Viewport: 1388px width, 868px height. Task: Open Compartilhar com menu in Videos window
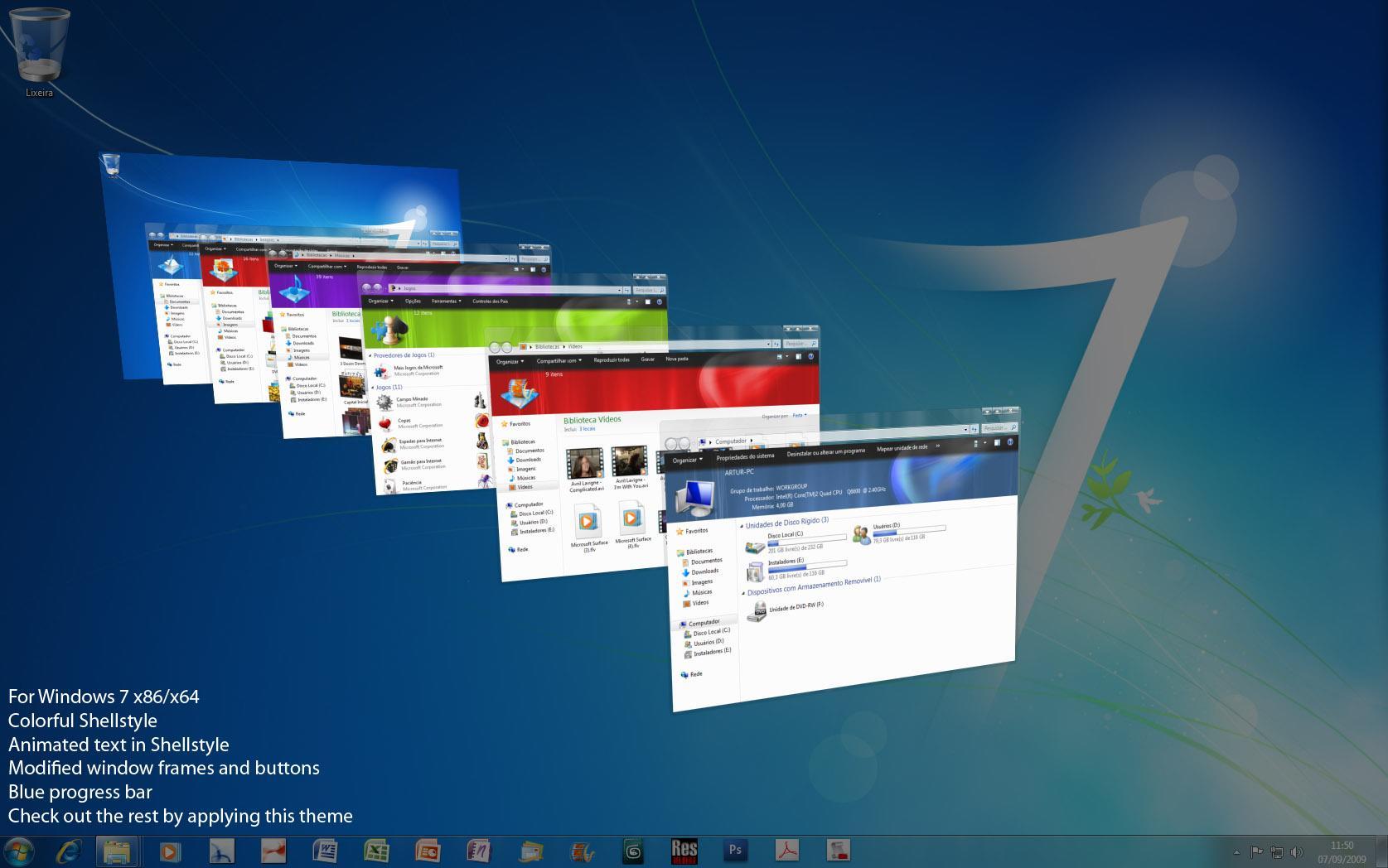point(559,361)
